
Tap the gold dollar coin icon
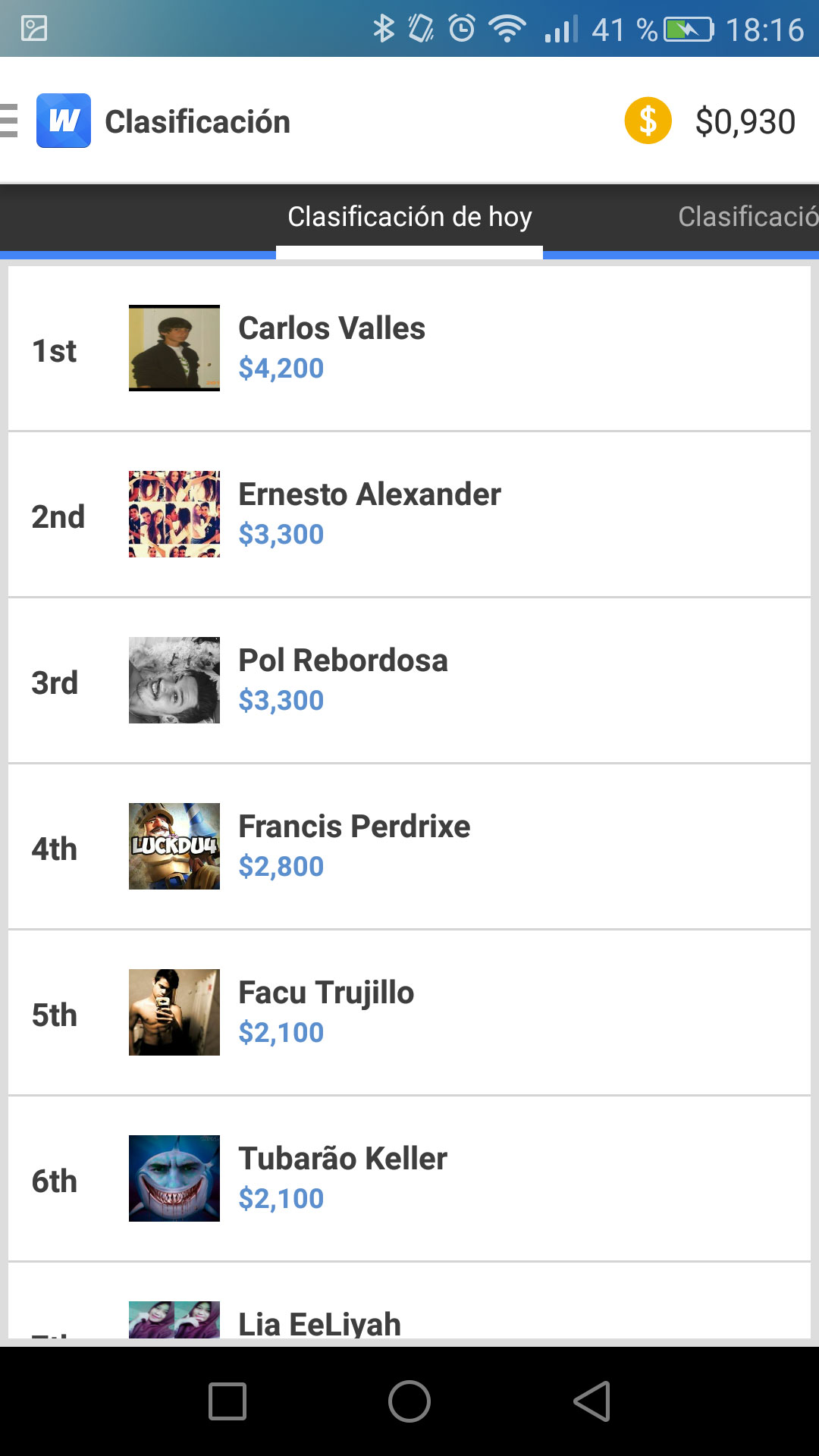[648, 121]
